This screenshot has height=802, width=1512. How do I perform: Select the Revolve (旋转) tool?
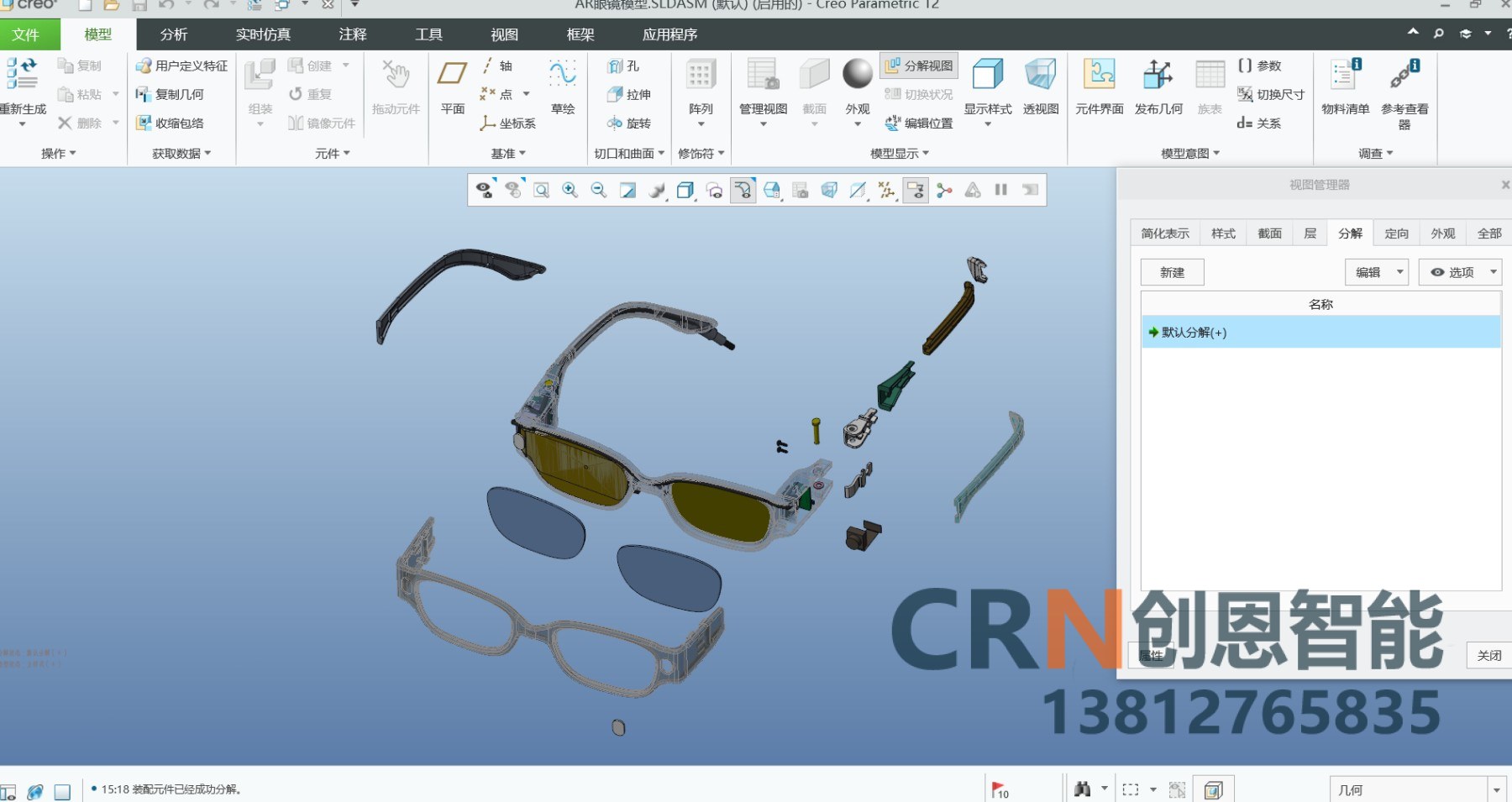tap(629, 123)
